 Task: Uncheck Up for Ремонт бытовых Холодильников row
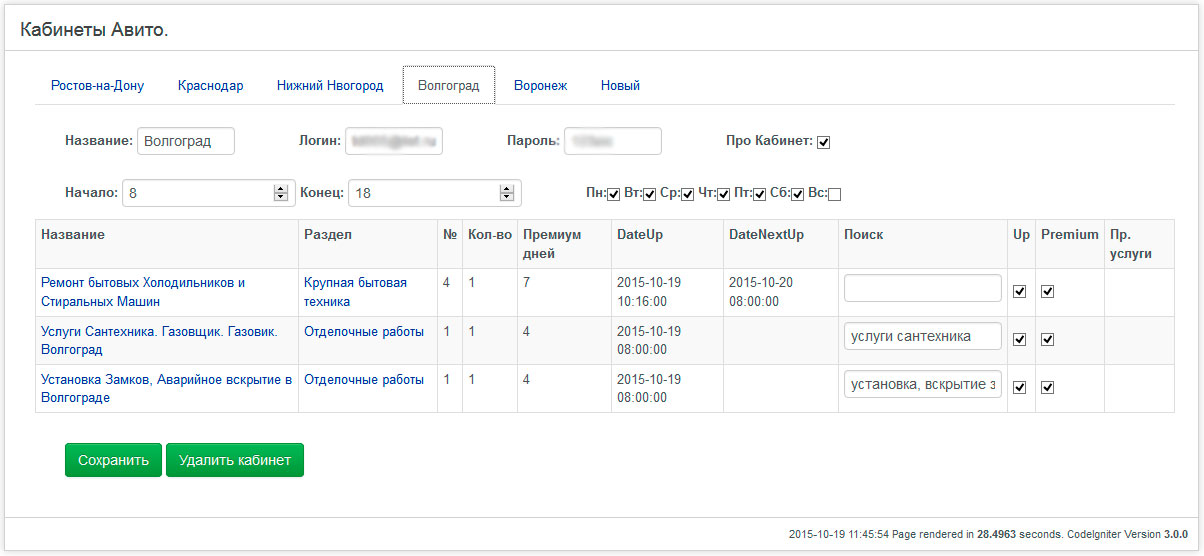pos(1020,292)
